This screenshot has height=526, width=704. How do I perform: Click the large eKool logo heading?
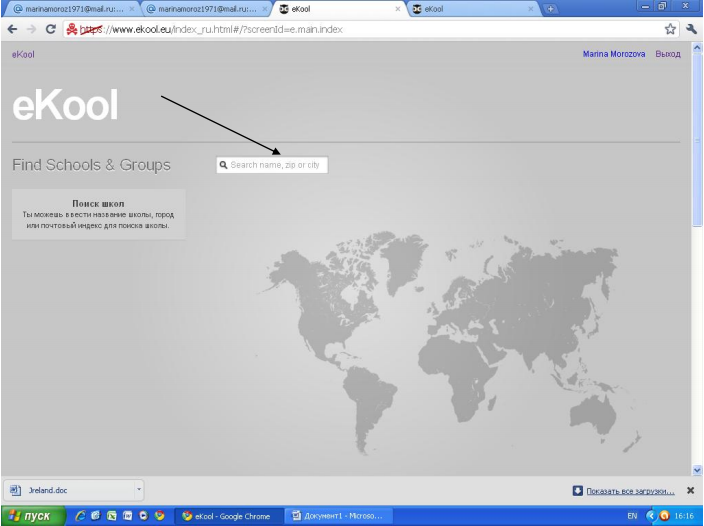click(65, 105)
